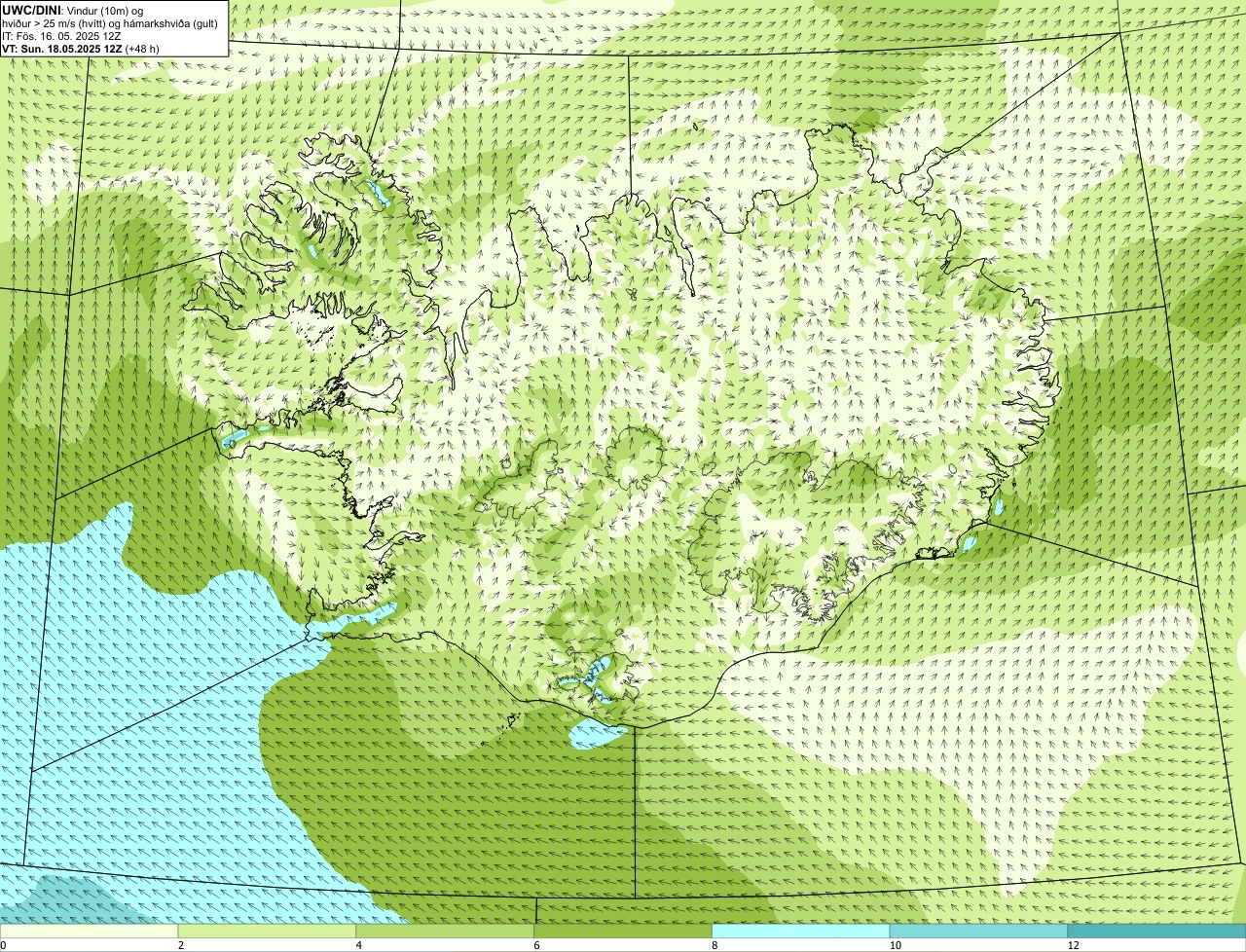Screen dimensions: 1246x952
Task: Click the medium green 4–6 legend swatch
Action: (445, 932)
